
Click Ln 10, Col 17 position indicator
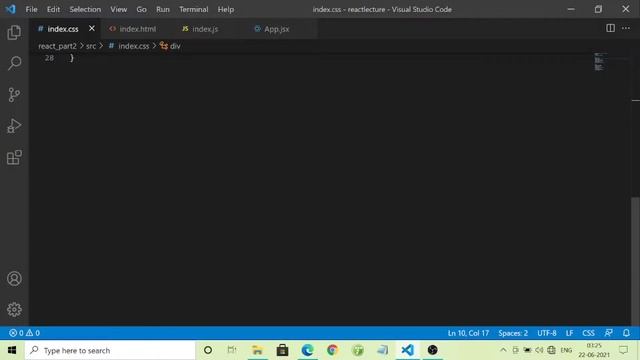pos(468,333)
